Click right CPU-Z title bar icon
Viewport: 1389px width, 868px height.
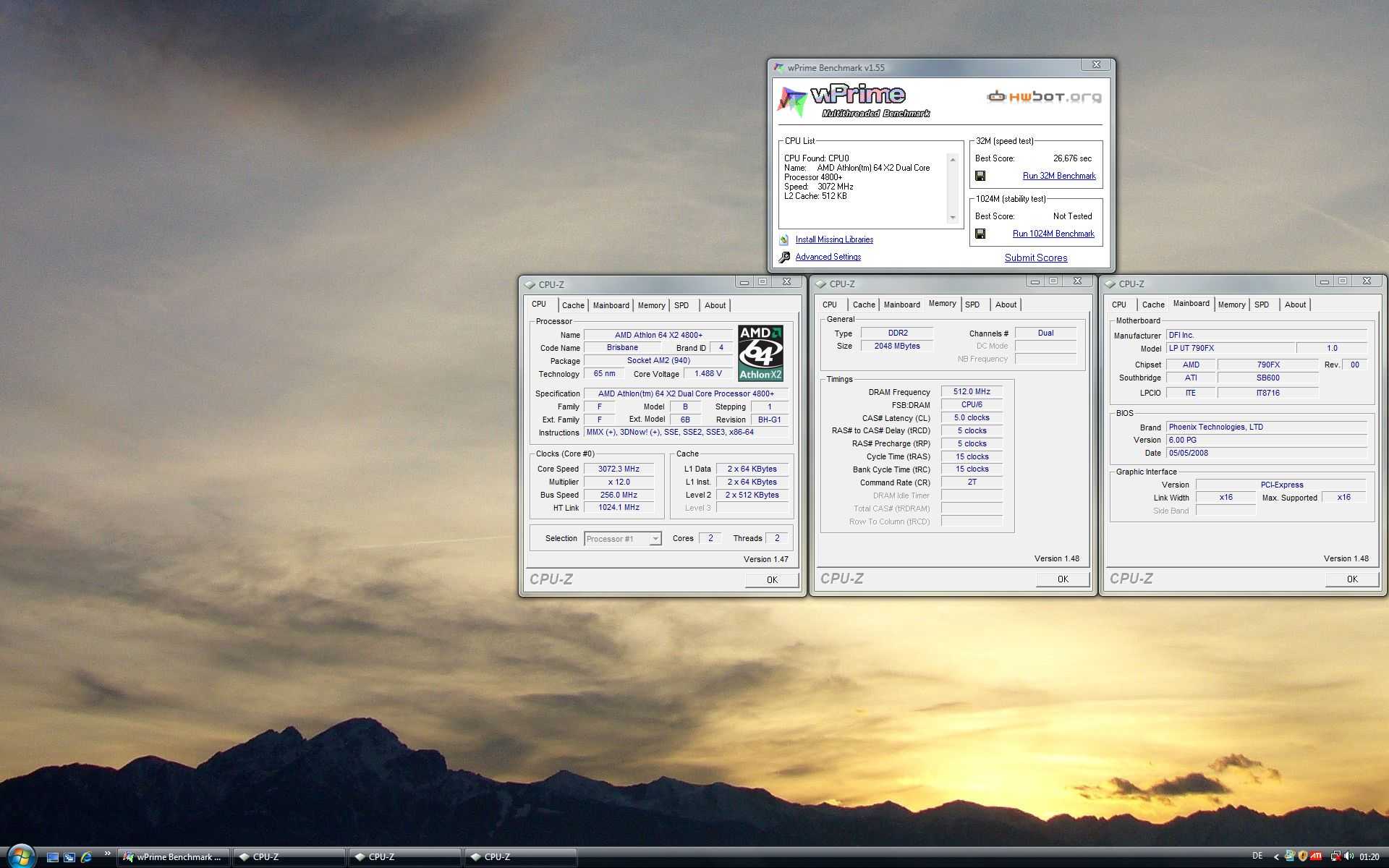(1110, 284)
